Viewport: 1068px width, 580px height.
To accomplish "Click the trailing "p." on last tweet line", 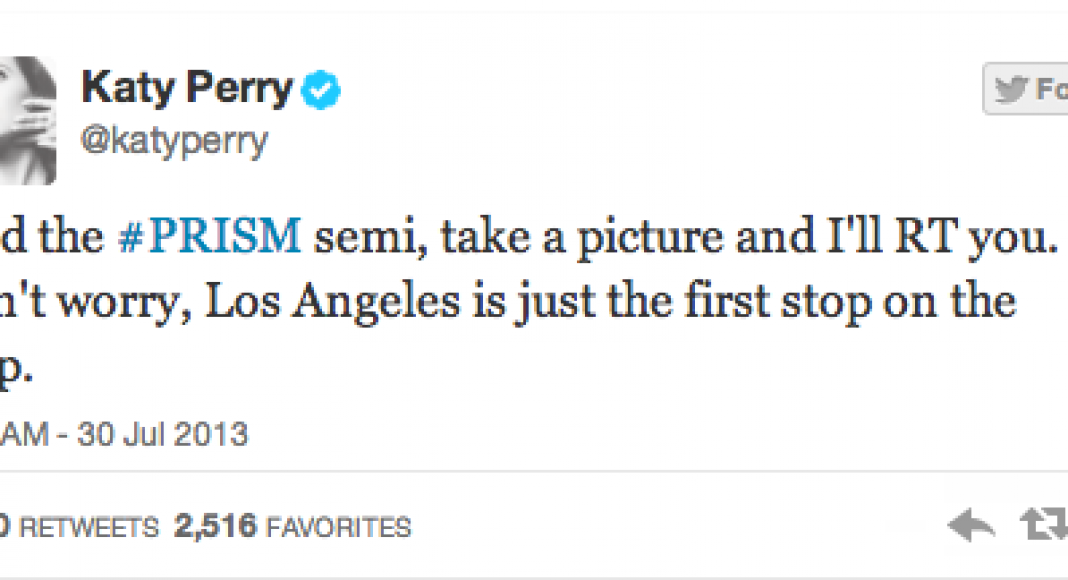I will tap(19, 370).
